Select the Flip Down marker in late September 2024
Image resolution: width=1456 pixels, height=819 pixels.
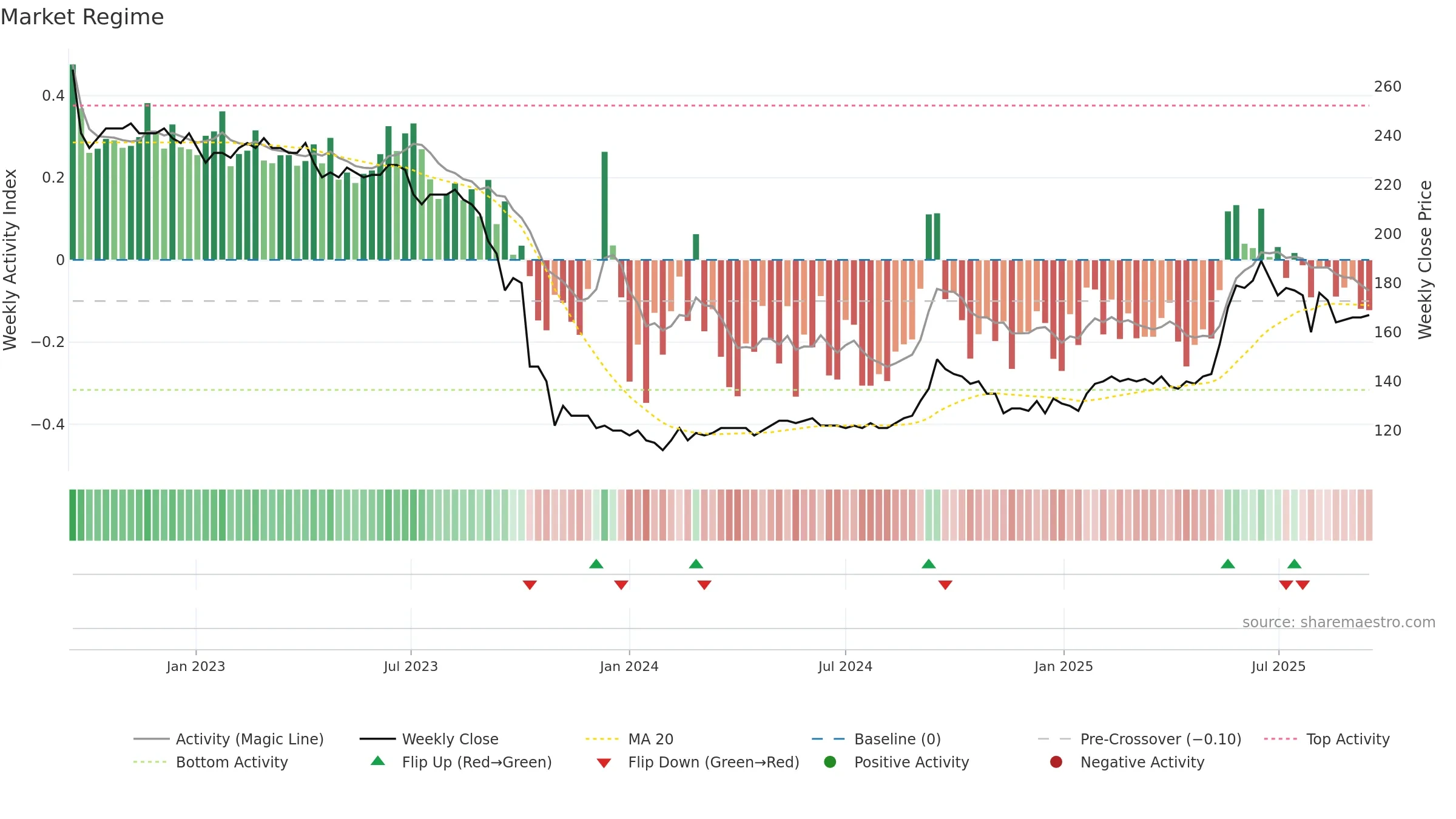(x=945, y=585)
